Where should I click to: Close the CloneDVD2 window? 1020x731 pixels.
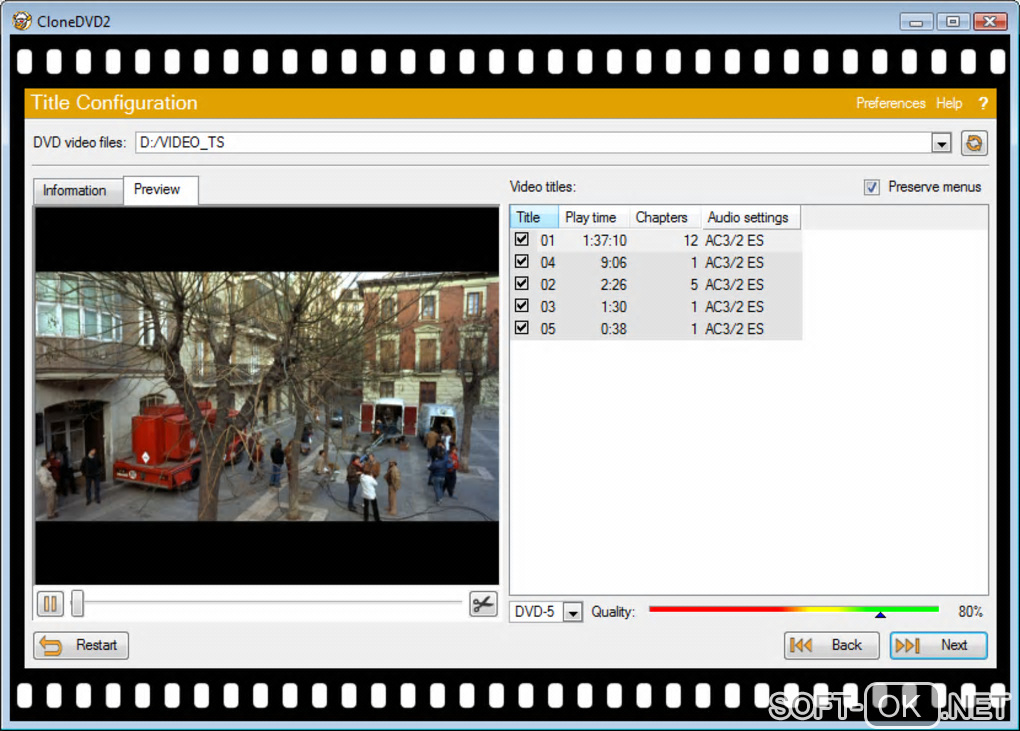[990, 21]
